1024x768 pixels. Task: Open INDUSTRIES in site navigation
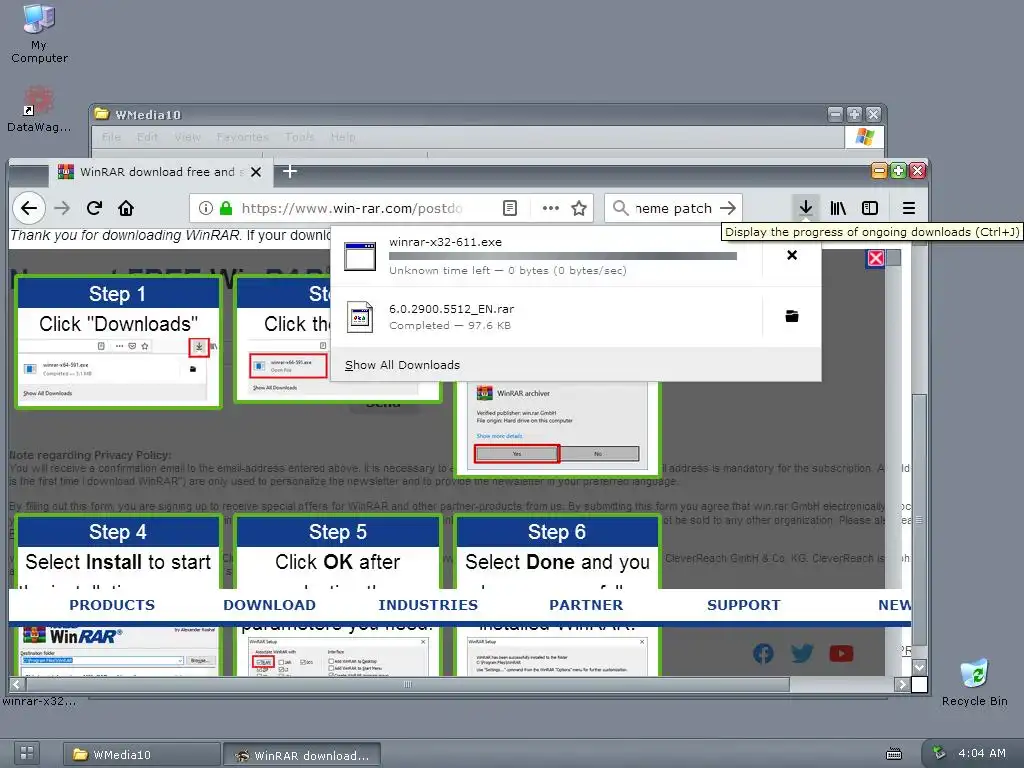tap(428, 605)
